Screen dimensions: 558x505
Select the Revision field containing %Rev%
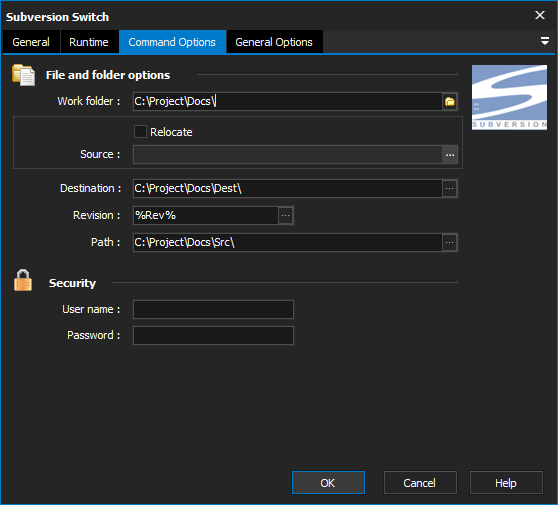tap(206, 216)
